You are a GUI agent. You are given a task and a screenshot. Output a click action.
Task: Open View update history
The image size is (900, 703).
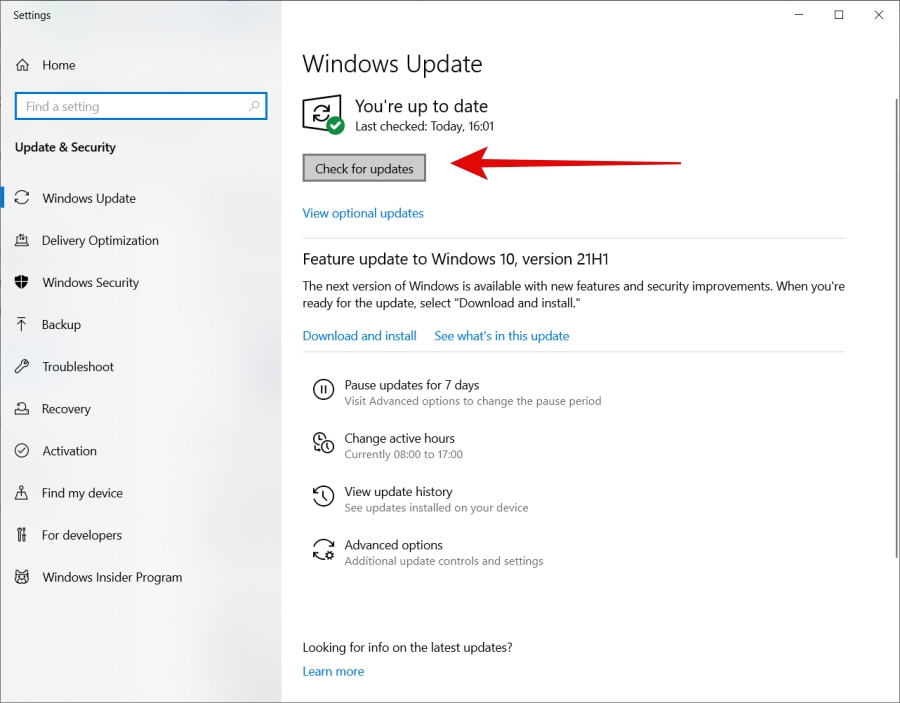(x=398, y=492)
